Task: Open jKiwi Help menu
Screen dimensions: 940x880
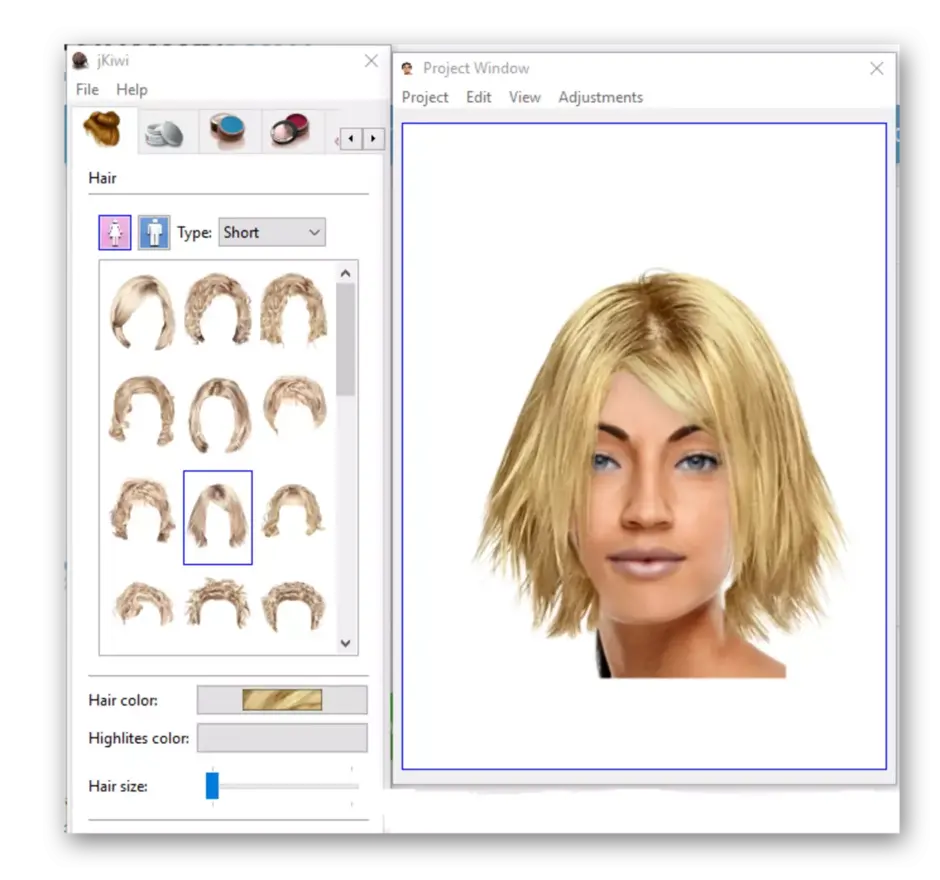Action: [132, 89]
